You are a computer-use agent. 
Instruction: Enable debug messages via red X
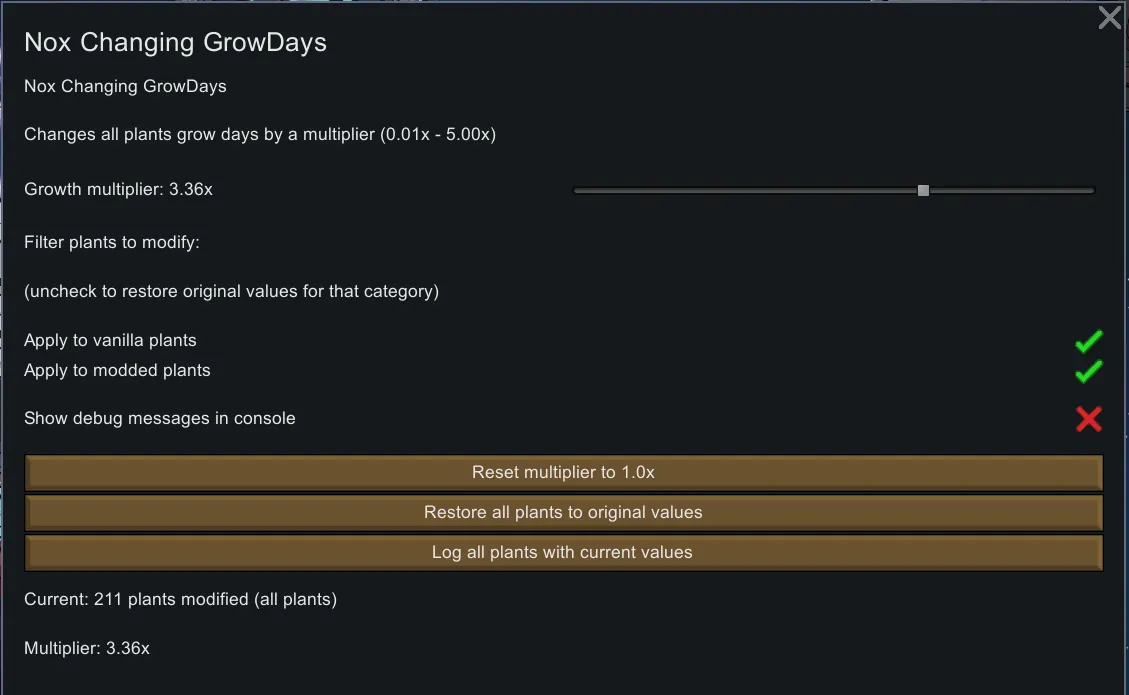click(1088, 419)
